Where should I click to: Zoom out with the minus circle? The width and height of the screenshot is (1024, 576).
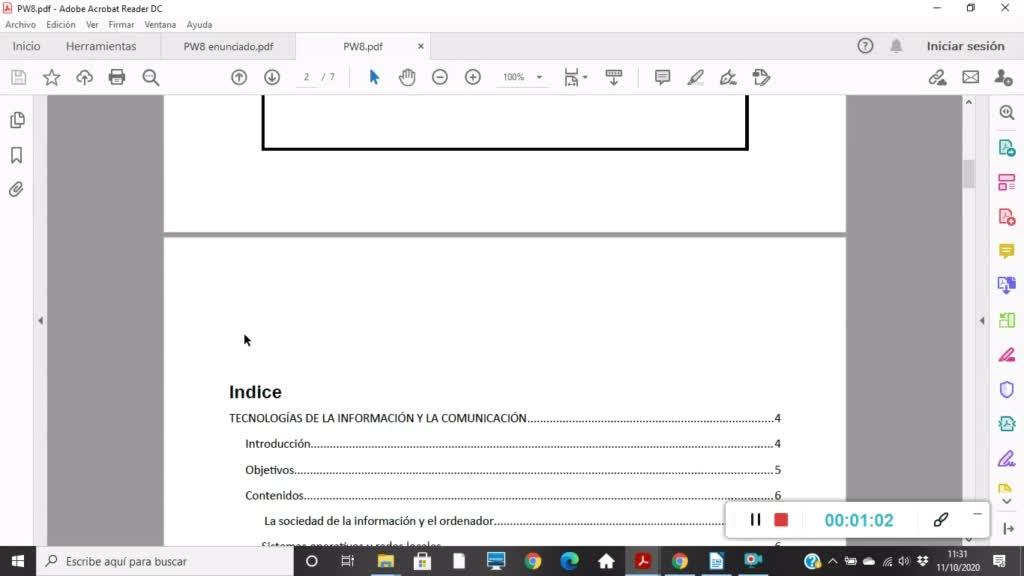[440, 77]
